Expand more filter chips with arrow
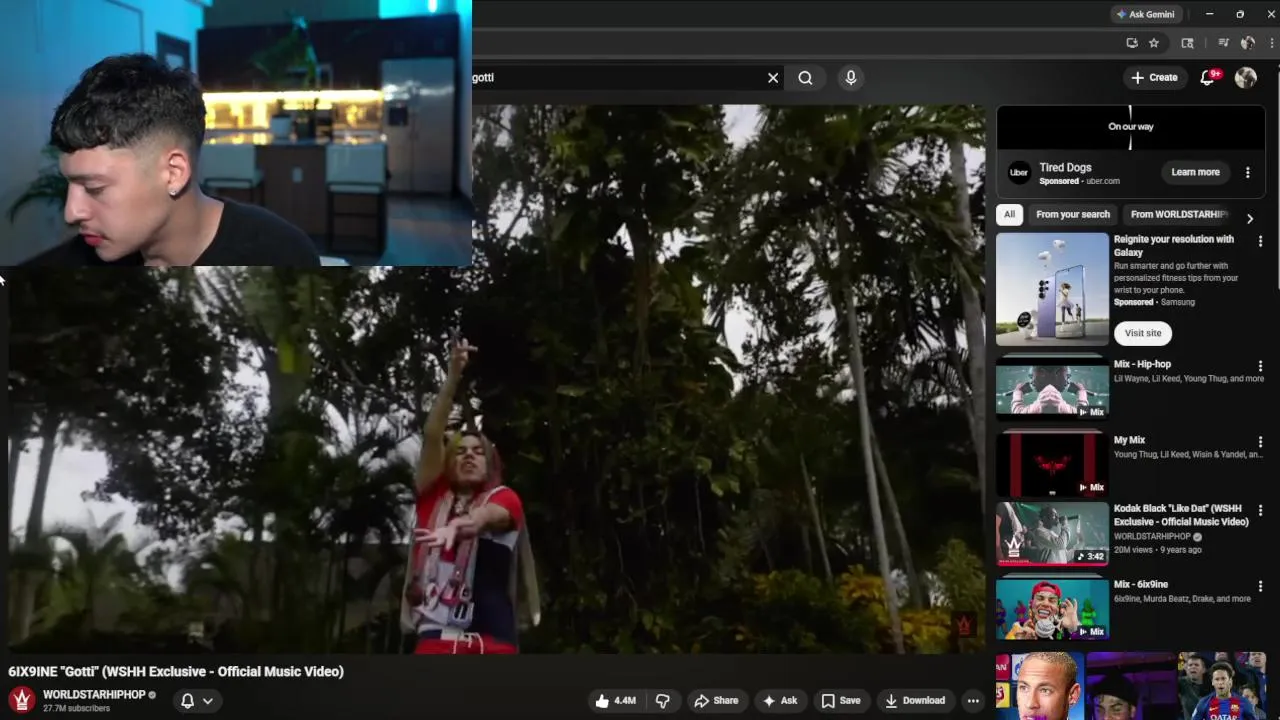Image resolution: width=1280 pixels, height=720 pixels. coord(1249,218)
